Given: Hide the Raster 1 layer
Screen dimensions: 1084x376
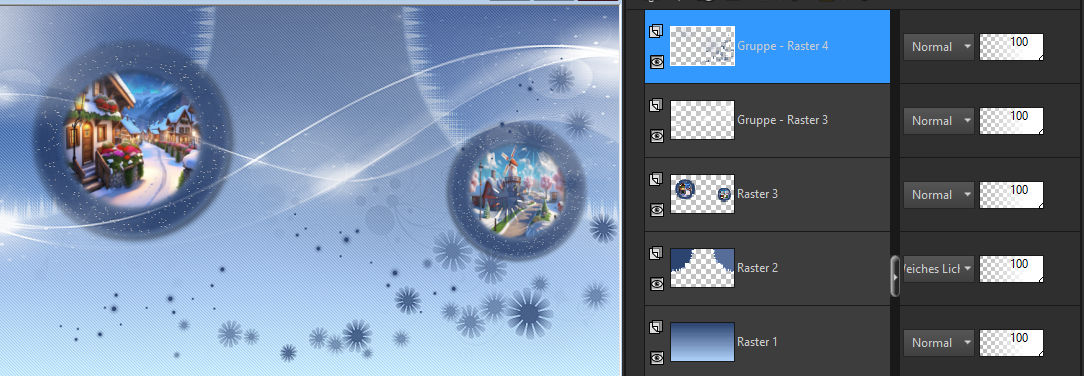Looking at the screenshot, I should tap(657, 357).
